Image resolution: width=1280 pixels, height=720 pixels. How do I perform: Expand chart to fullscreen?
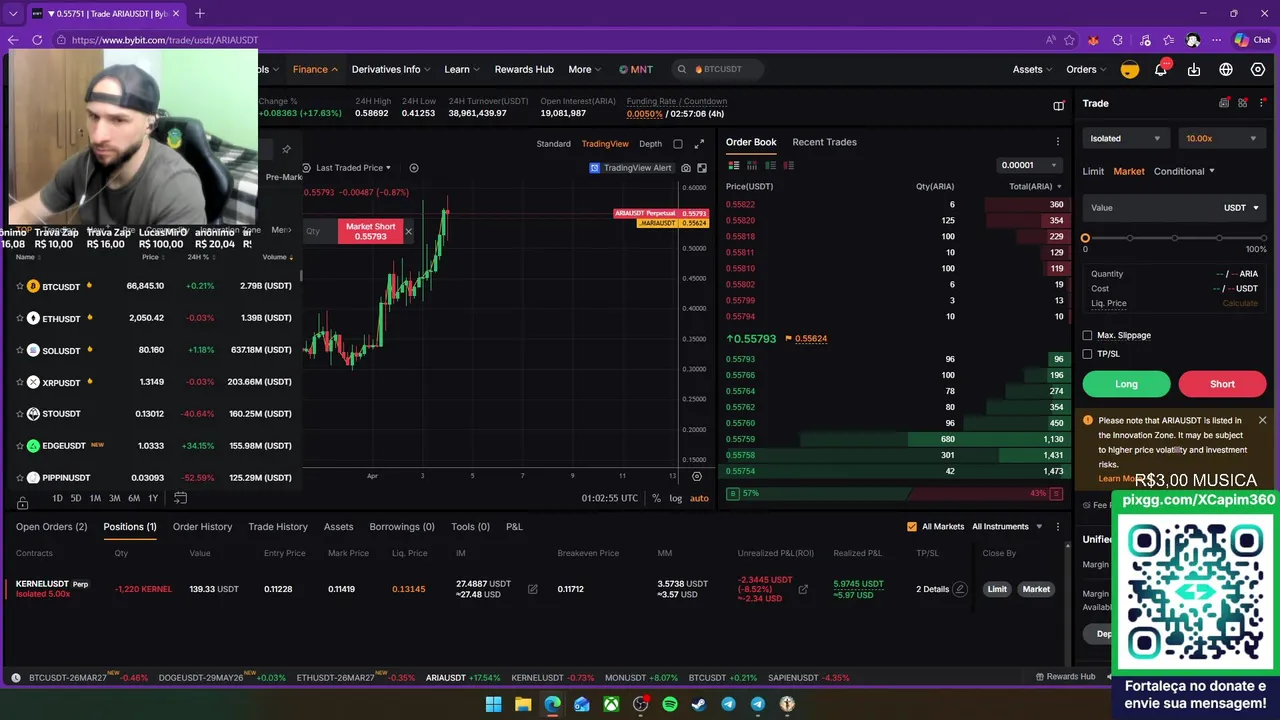699,143
